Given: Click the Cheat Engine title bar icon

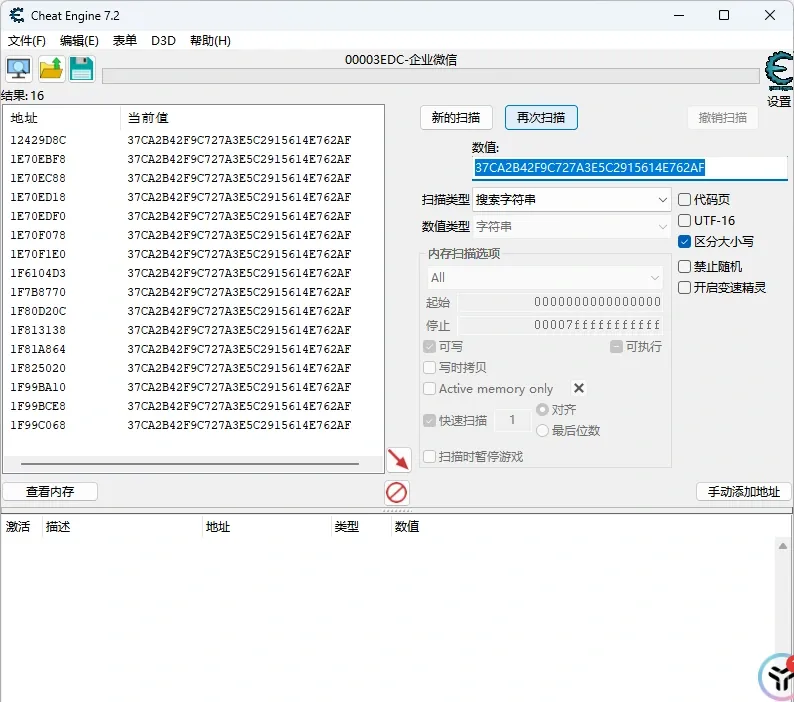Looking at the screenshot, I should click(x=17, y=15).
